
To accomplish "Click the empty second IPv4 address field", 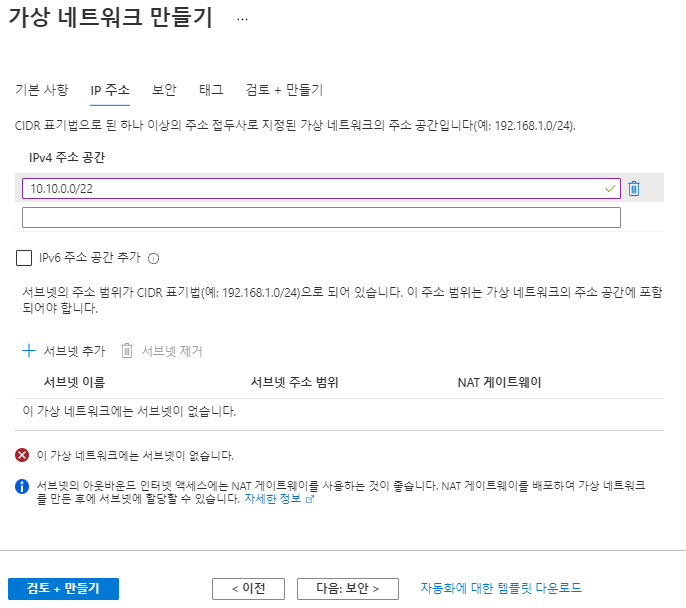I will (321, 217).
